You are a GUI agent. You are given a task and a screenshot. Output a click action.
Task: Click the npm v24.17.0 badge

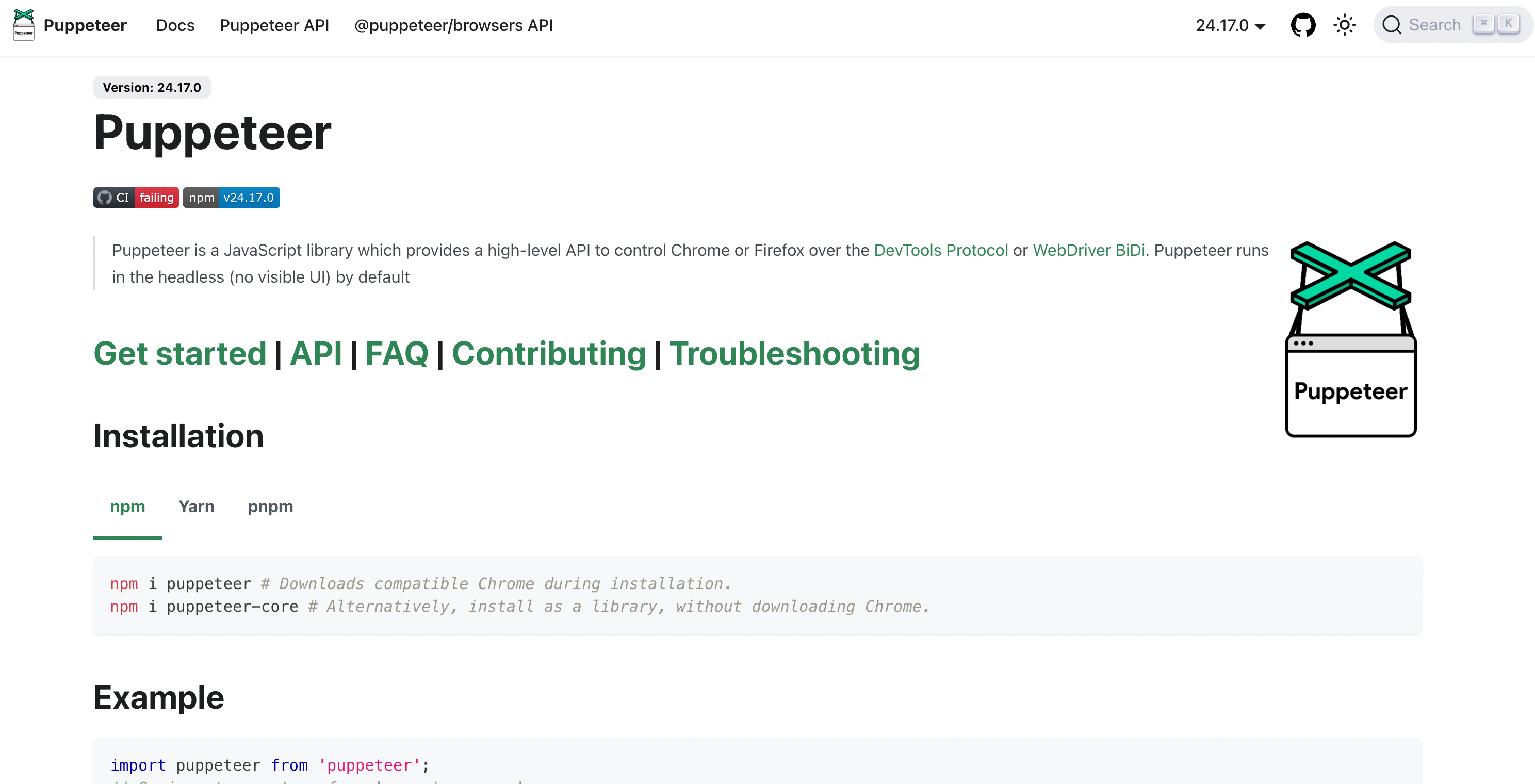click(x=231, y=197)
